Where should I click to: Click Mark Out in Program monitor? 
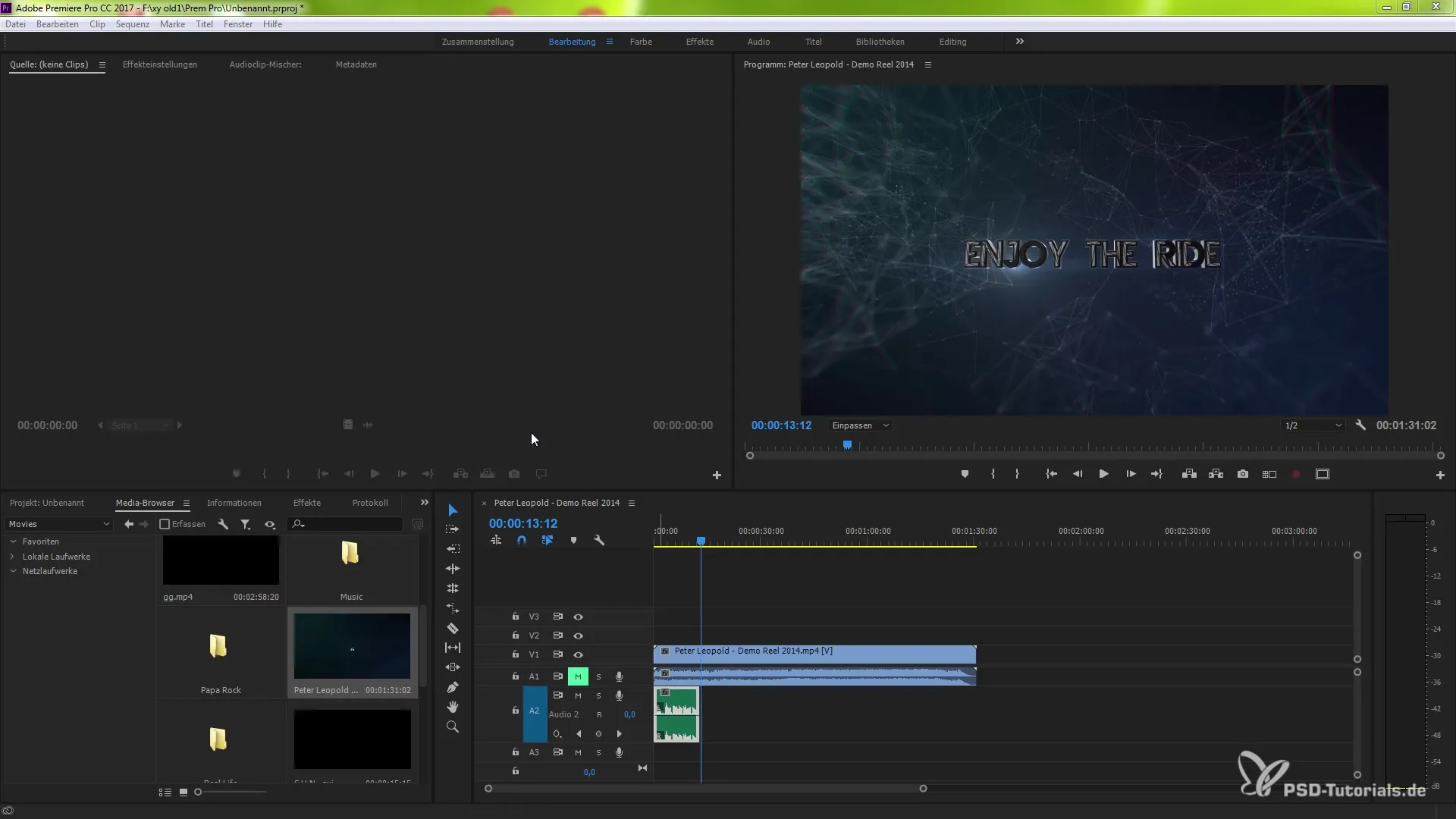click(1017, 474)
